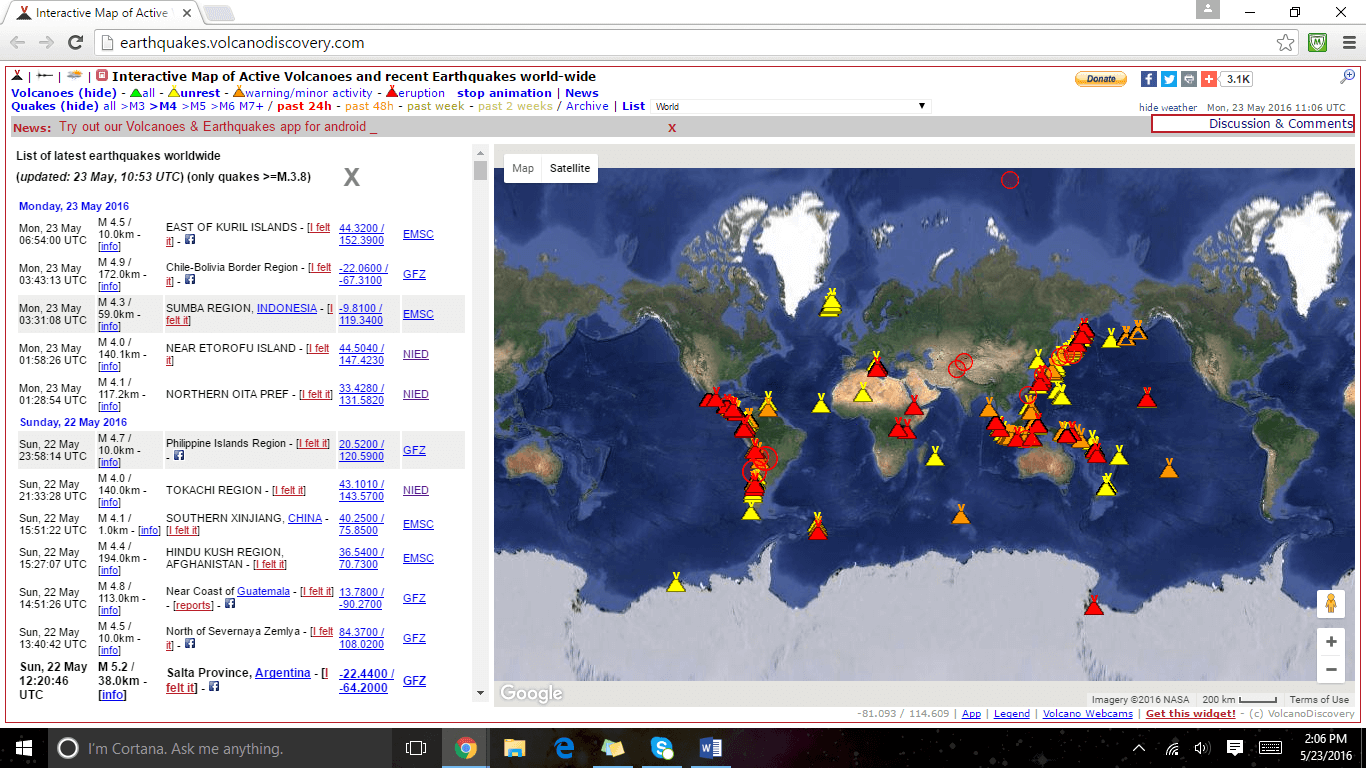Select past week quake period

point(436,106)
